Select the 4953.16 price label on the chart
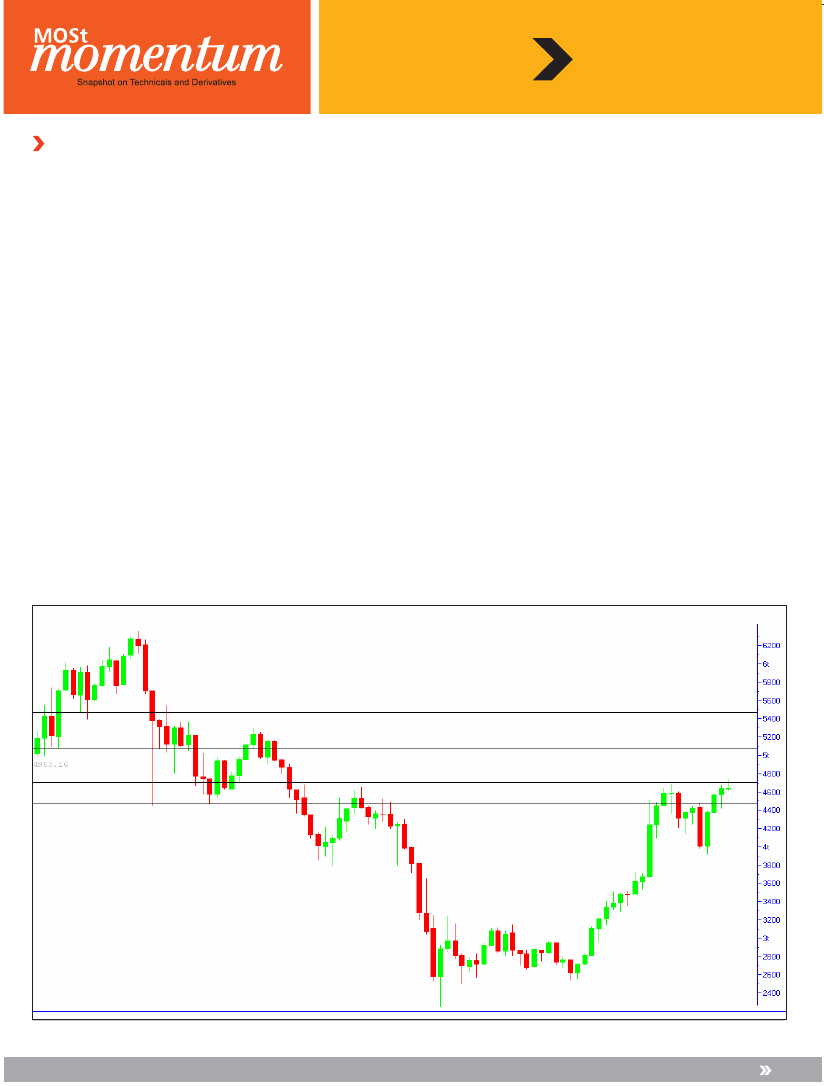 point(50,764)
